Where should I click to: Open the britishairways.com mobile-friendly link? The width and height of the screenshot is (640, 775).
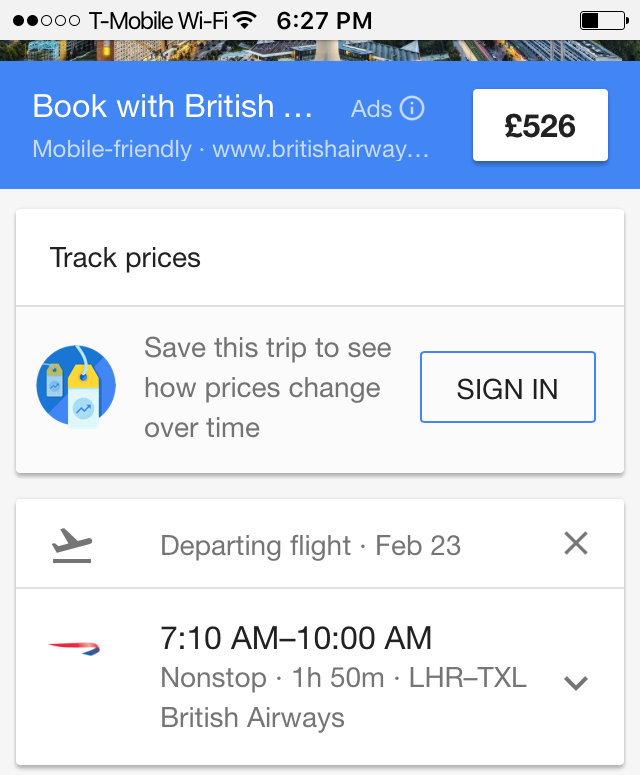click(x=232, y=150)
